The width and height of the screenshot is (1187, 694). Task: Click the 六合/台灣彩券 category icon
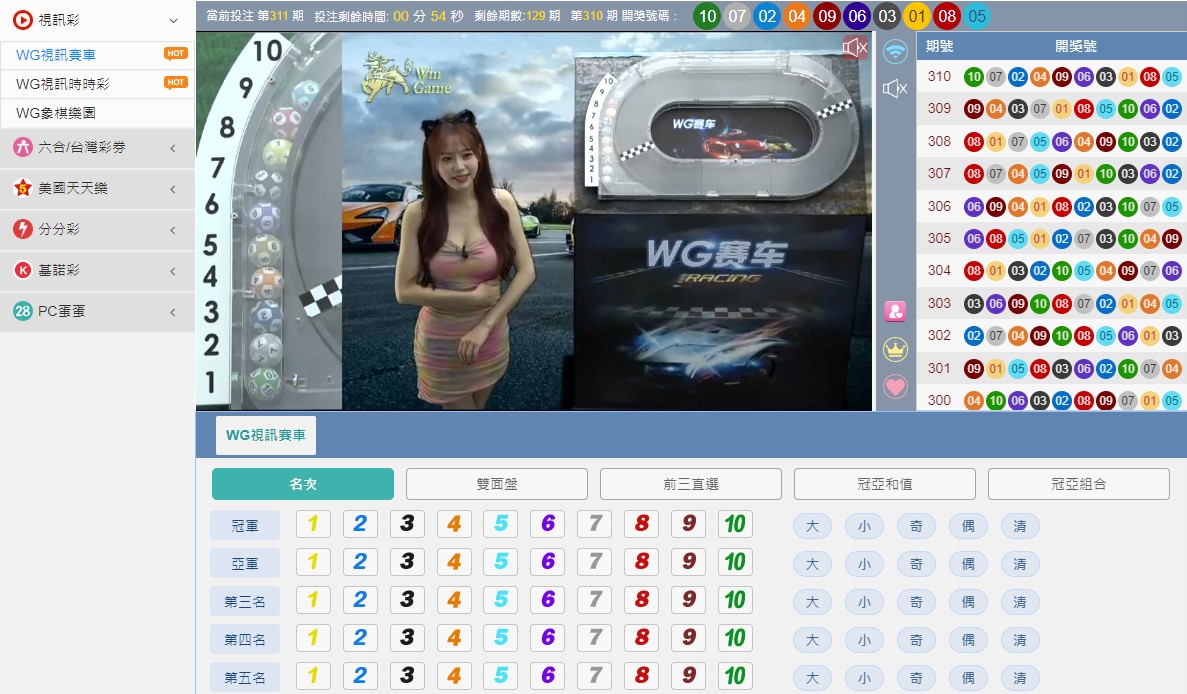click(23, 147)
